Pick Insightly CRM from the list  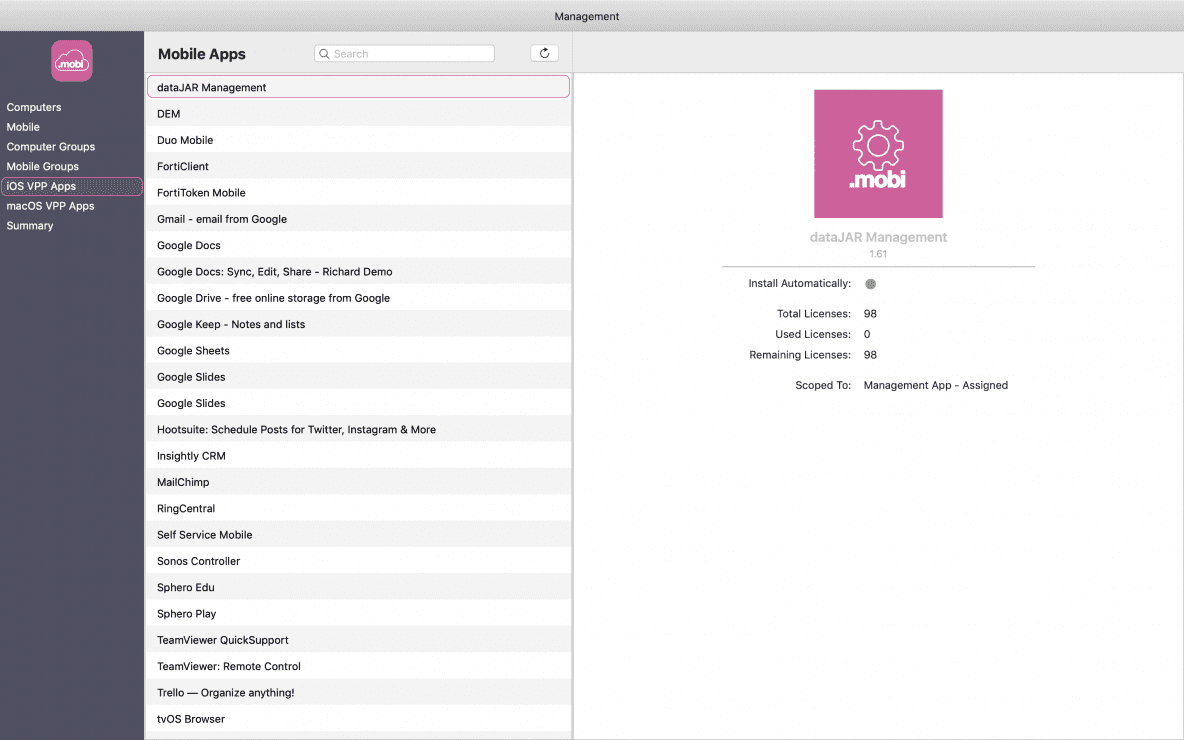click(191, 456)
